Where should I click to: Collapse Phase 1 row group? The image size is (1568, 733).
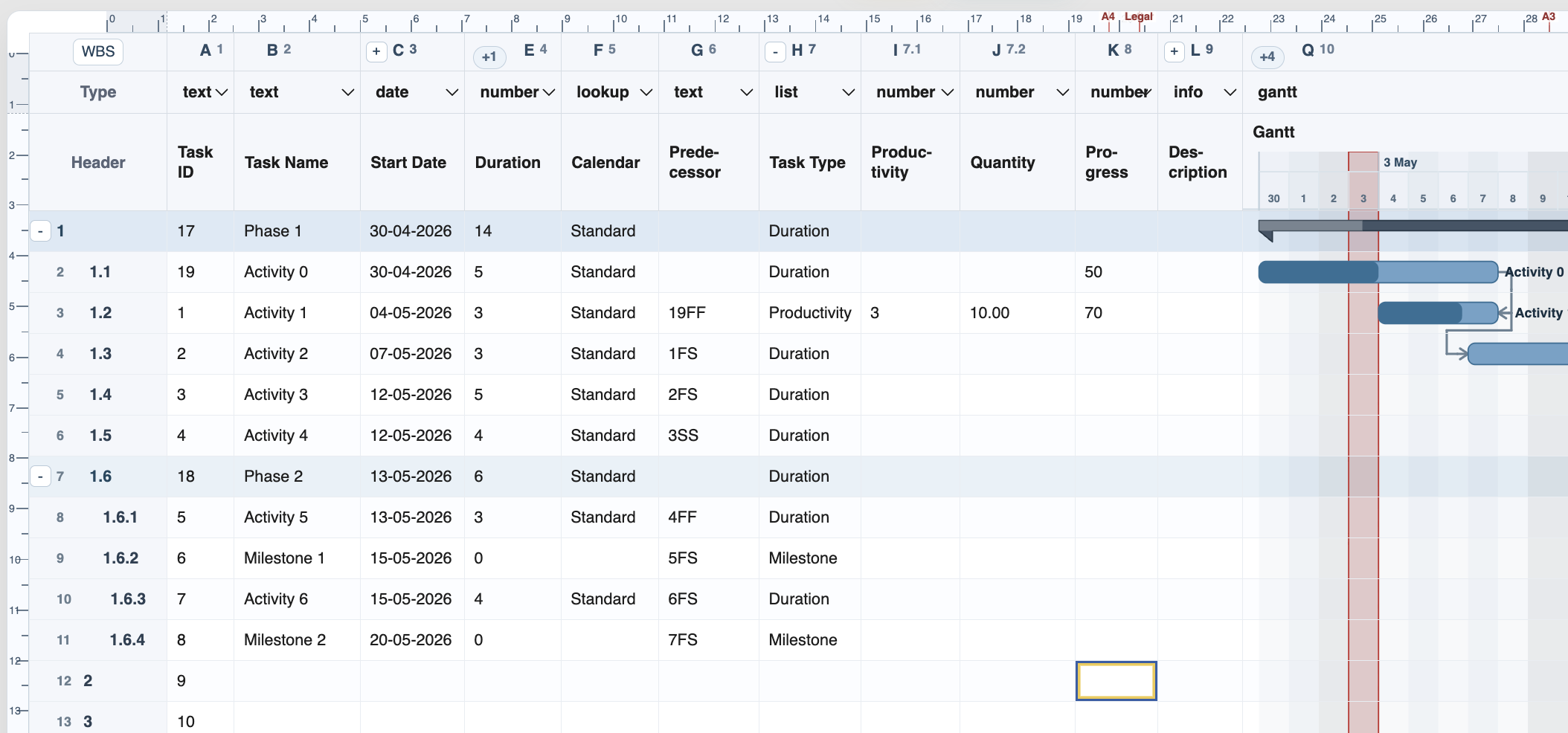[x=40, y=231]
